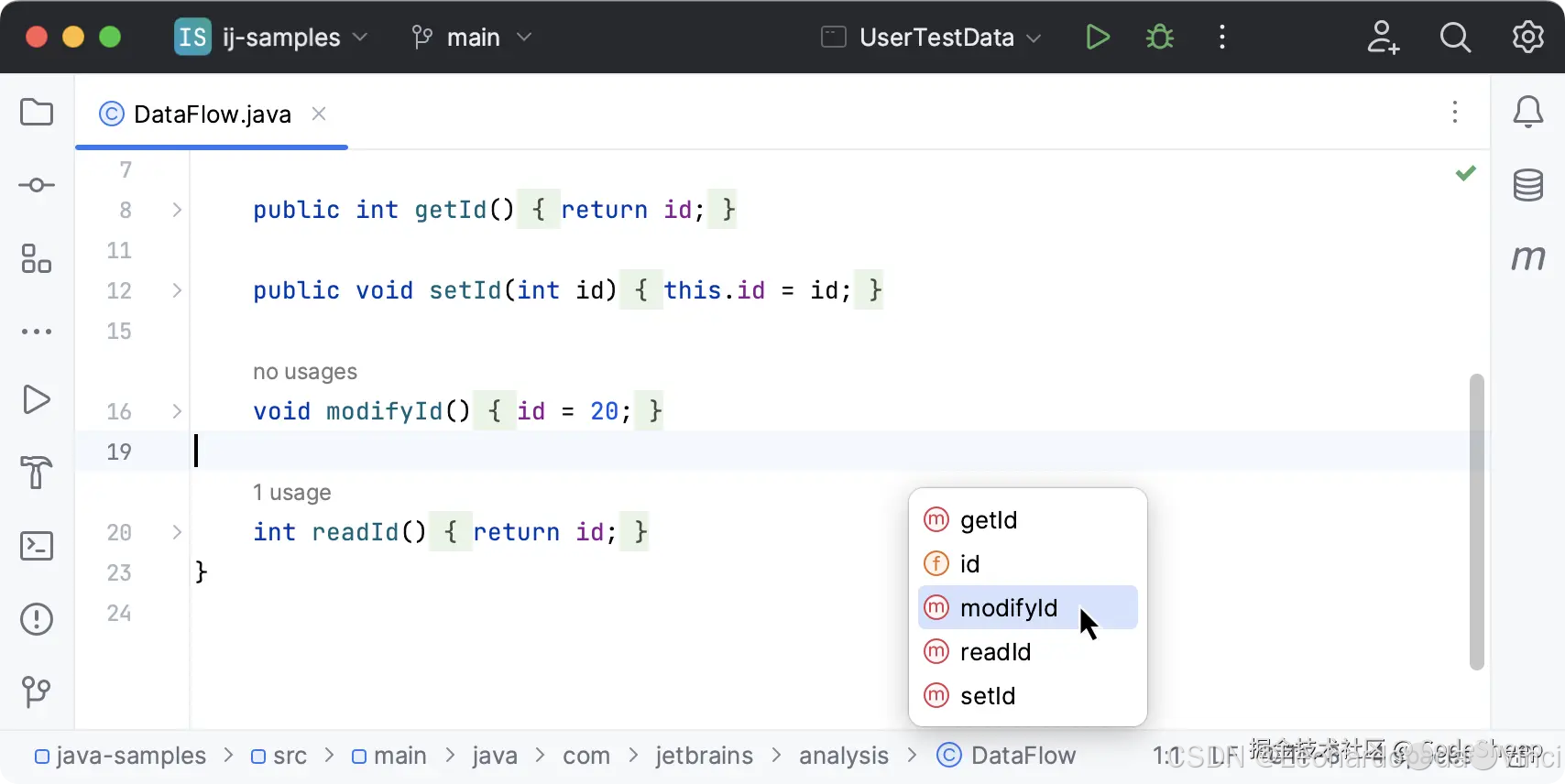Image resolution: width=1565 pixels, height=784 pixels.
Task: Click jetbrains in the breadcrumb bar
Action: coord(704,756)
